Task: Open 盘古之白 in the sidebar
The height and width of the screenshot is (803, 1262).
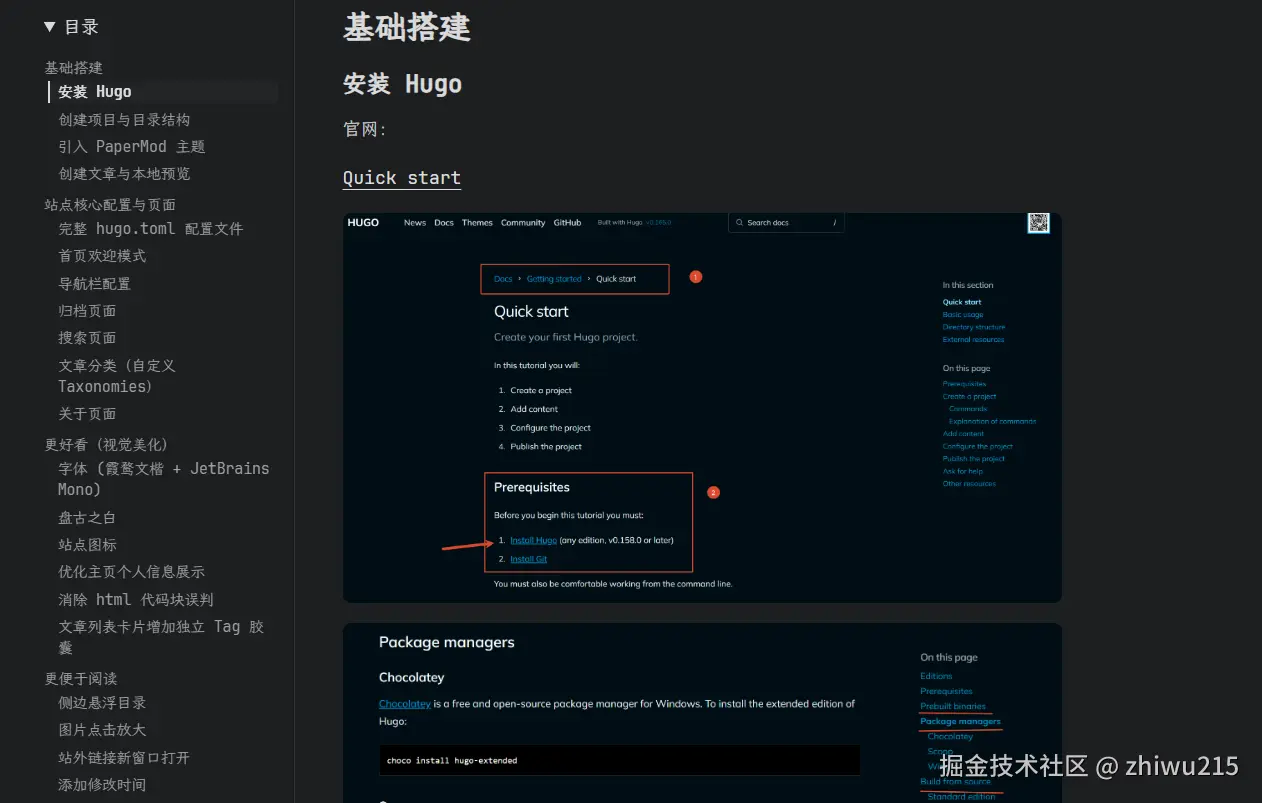Action: [88, 518]
